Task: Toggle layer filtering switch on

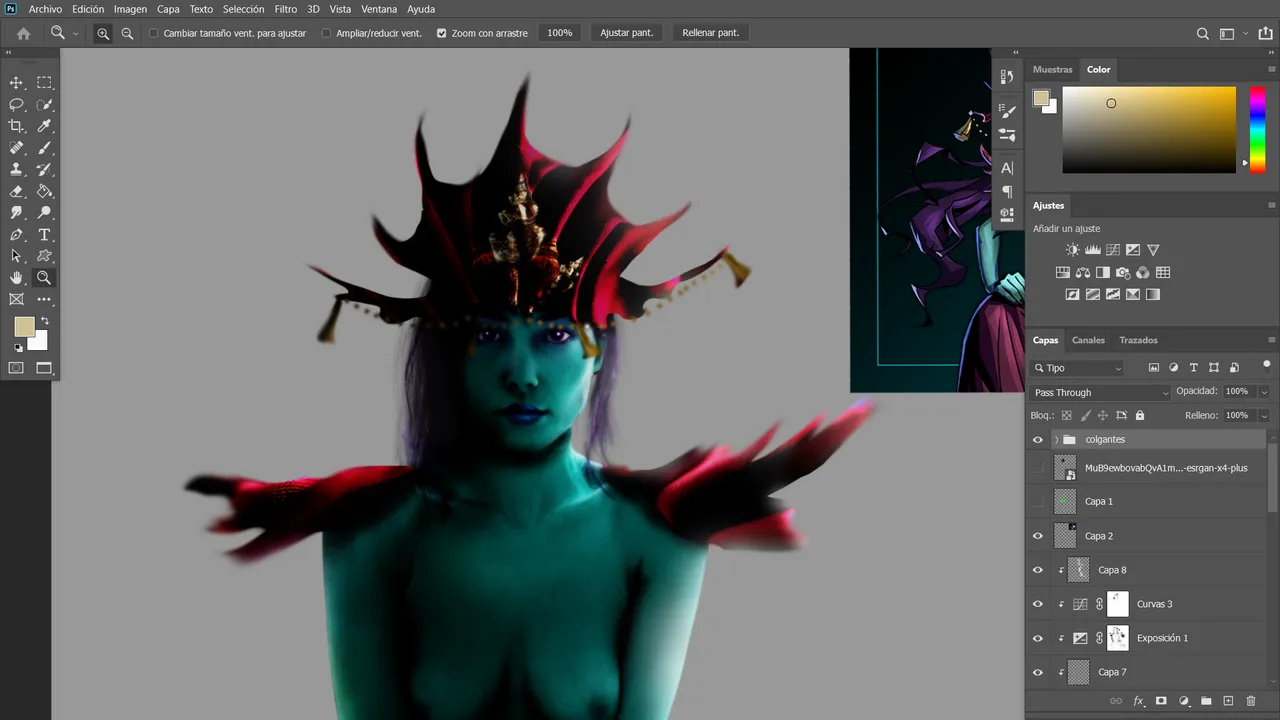Action: pyautogui.click(x=1267, y=365)
